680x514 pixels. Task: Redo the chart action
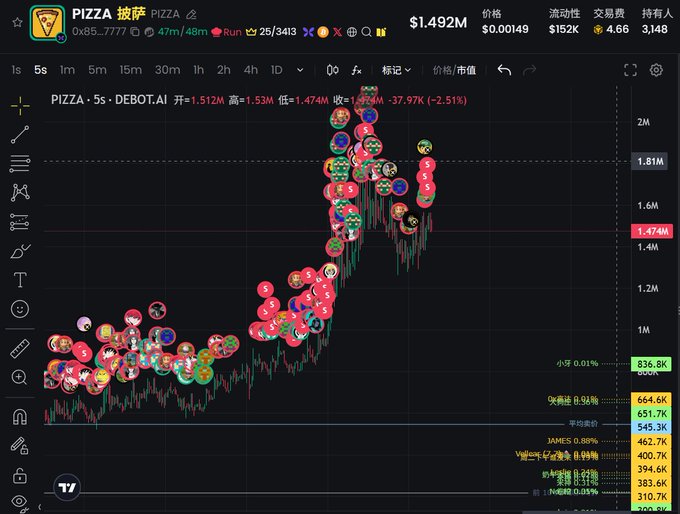click(x=530, y=70)
